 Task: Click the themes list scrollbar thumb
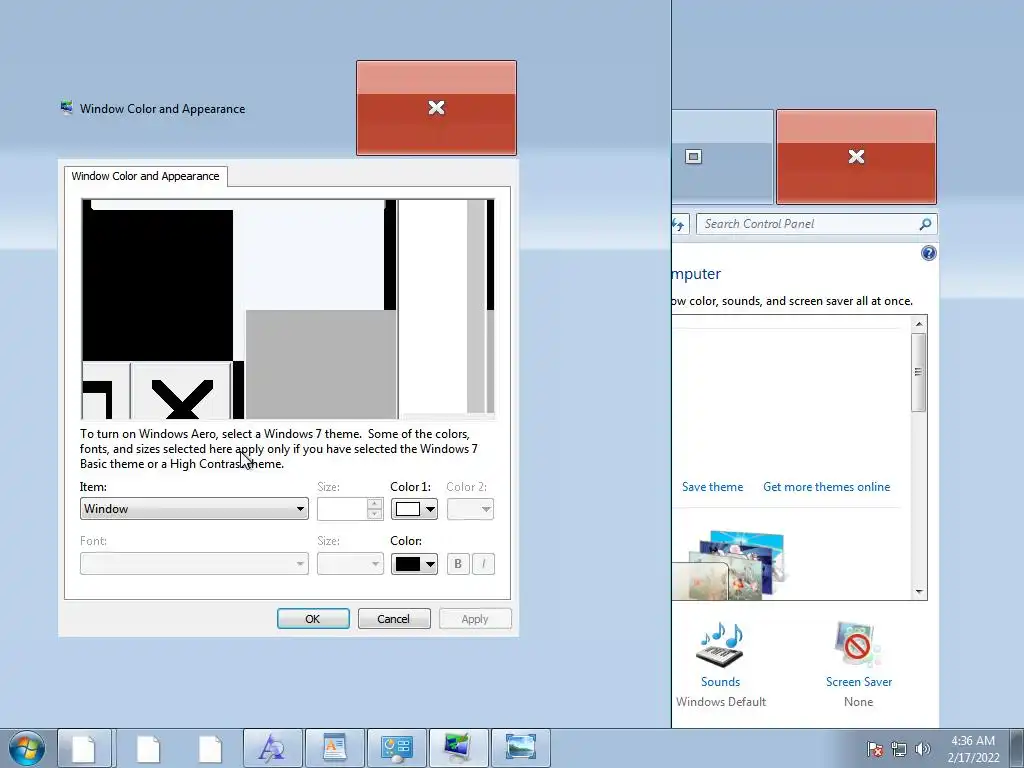point(919,372)
